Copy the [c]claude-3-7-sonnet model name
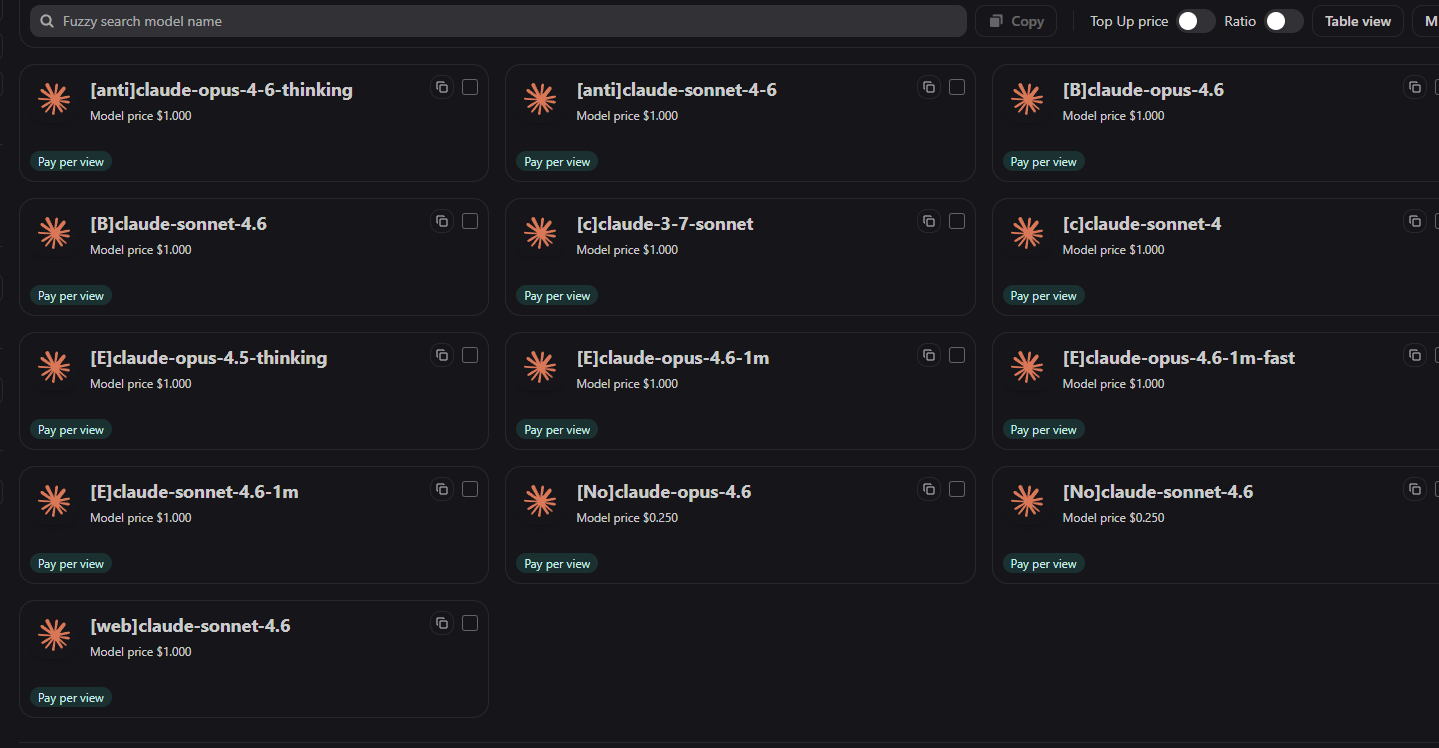Screen dimensions: 1439x748 [929, 221]
